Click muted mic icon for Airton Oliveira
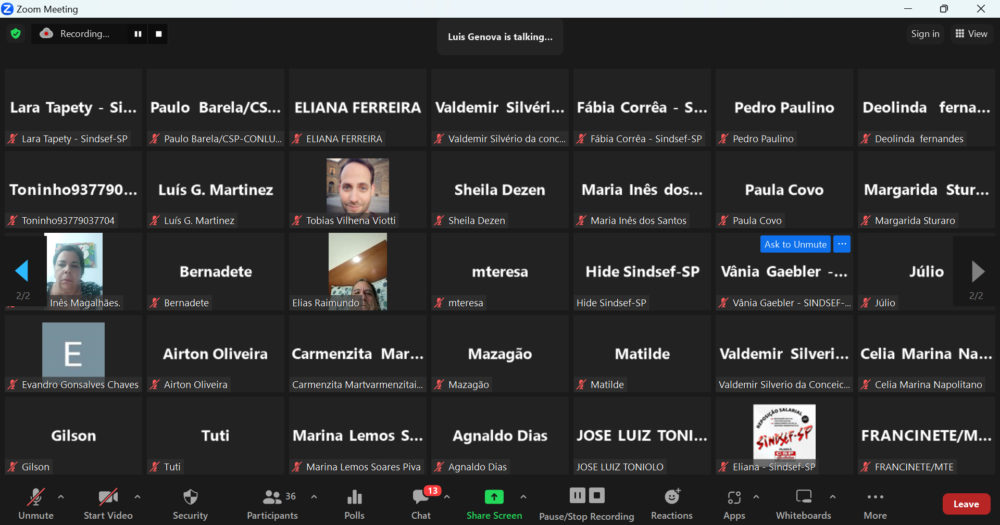1000x525 pixels. pyautogui.click(x=154, y=385)
